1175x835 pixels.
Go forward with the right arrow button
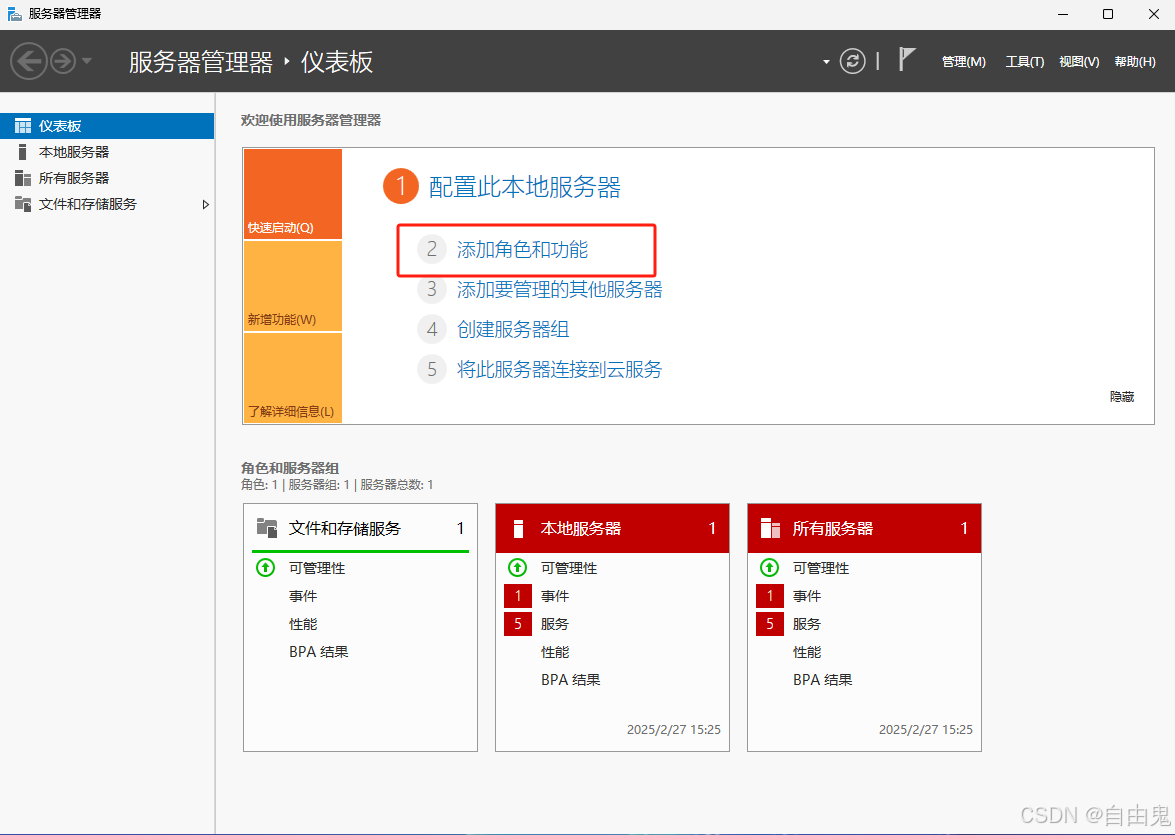(63, 61)
